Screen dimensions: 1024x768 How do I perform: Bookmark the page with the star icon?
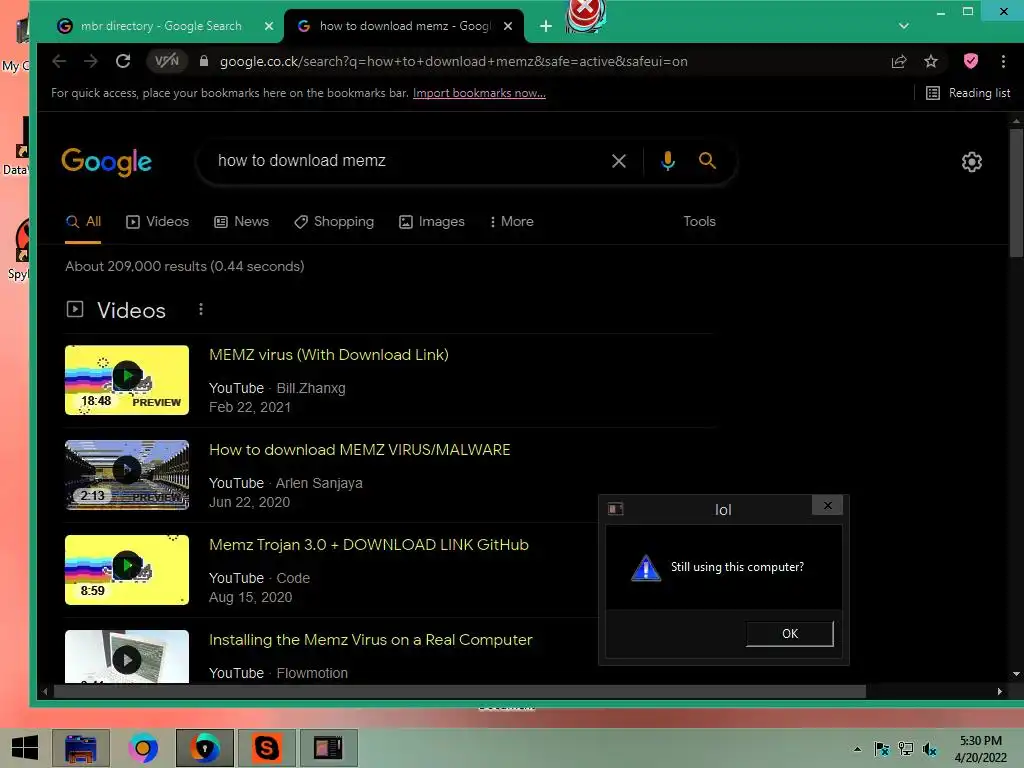click(x=931, y=61)
